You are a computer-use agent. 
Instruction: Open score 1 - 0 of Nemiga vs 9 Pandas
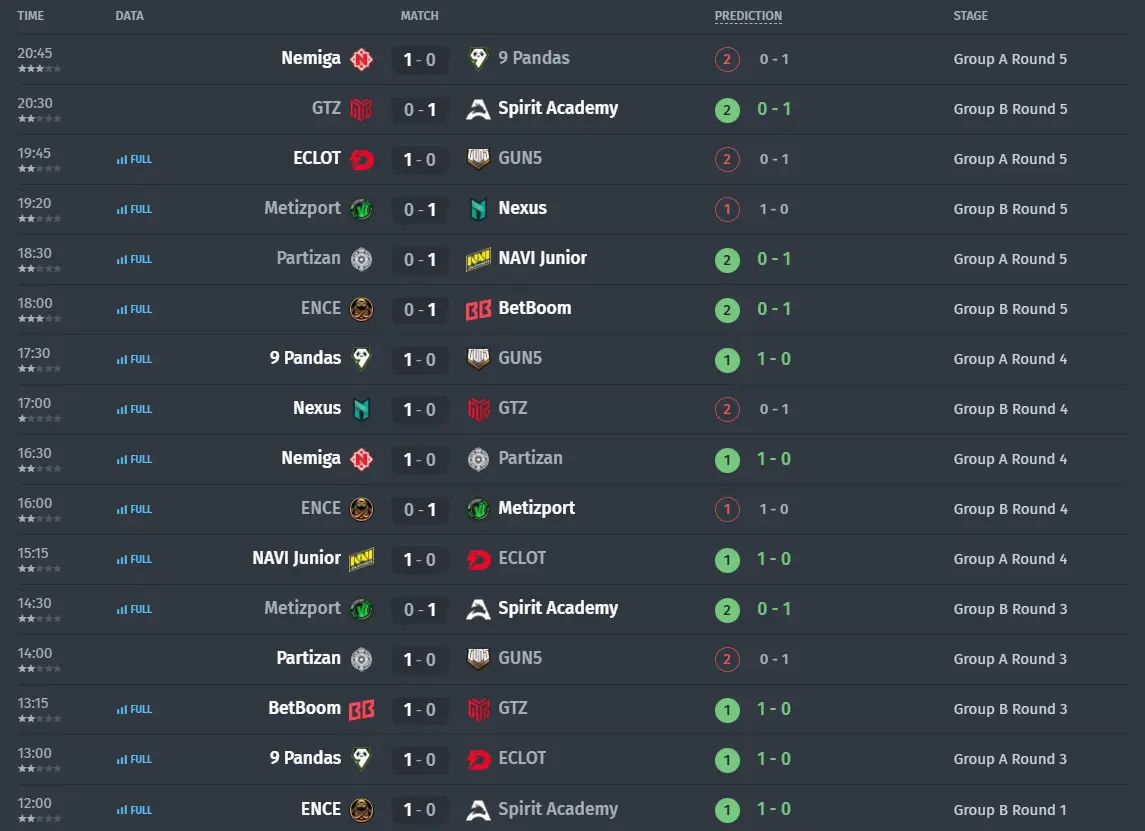(x=420, y=60)
